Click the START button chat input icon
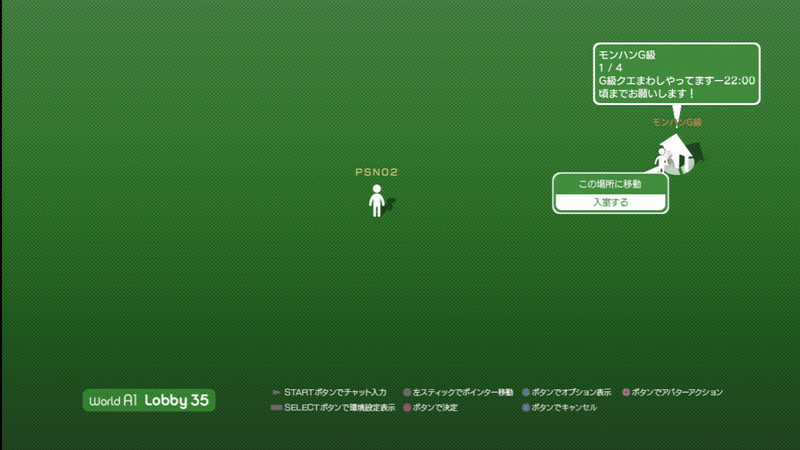The image size is (800, 450). coord(276,393)
